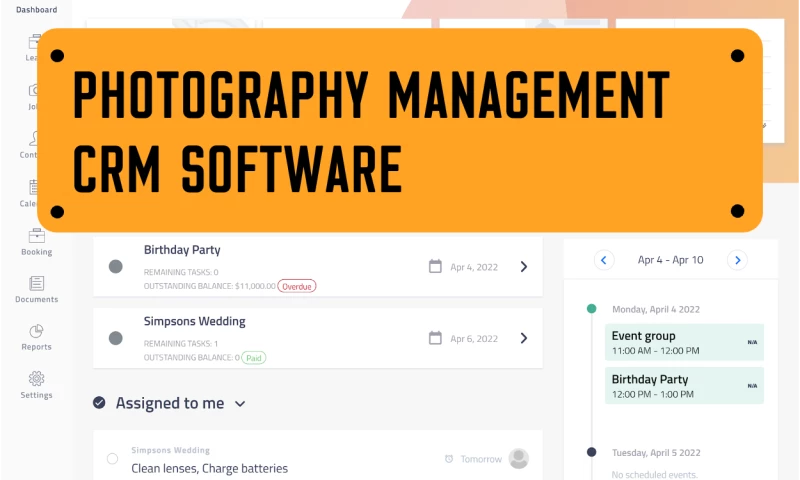Click calendar icon beside Apr 4, 2022
This screenshot has height=480, width=800.
[x=435, y=266]
